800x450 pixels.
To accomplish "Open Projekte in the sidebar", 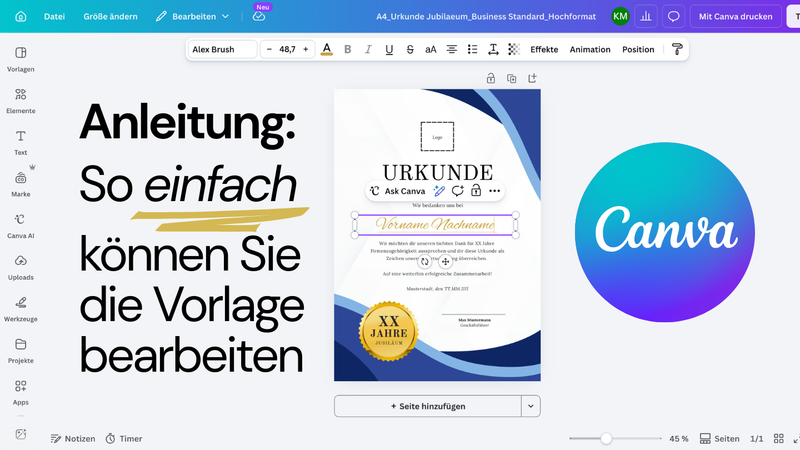I will click(21, 351).
